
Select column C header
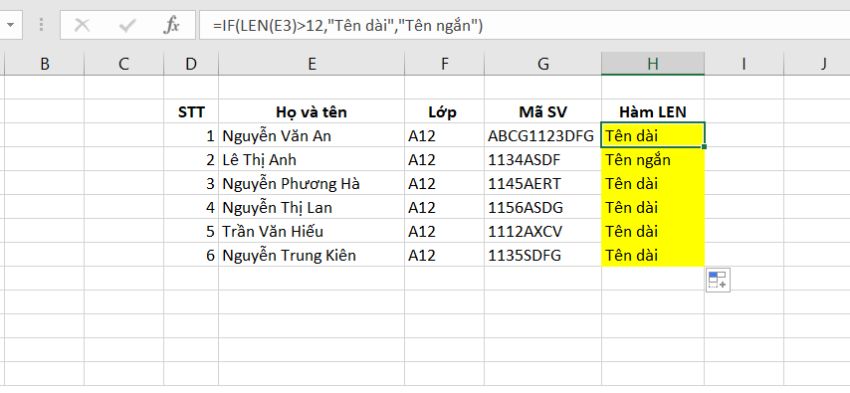tap(124, 64)
